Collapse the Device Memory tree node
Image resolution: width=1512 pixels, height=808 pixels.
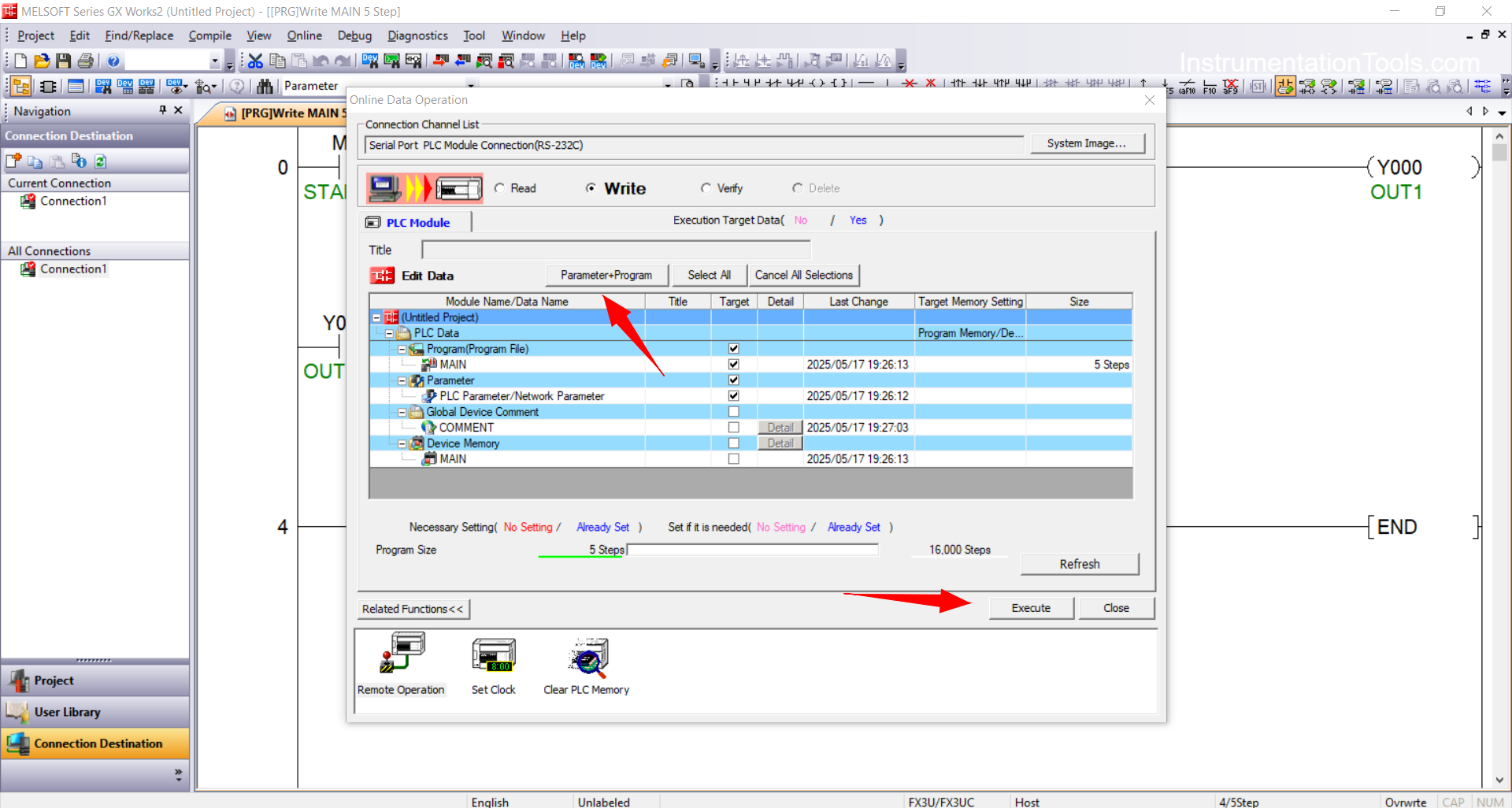coord(402,443)
